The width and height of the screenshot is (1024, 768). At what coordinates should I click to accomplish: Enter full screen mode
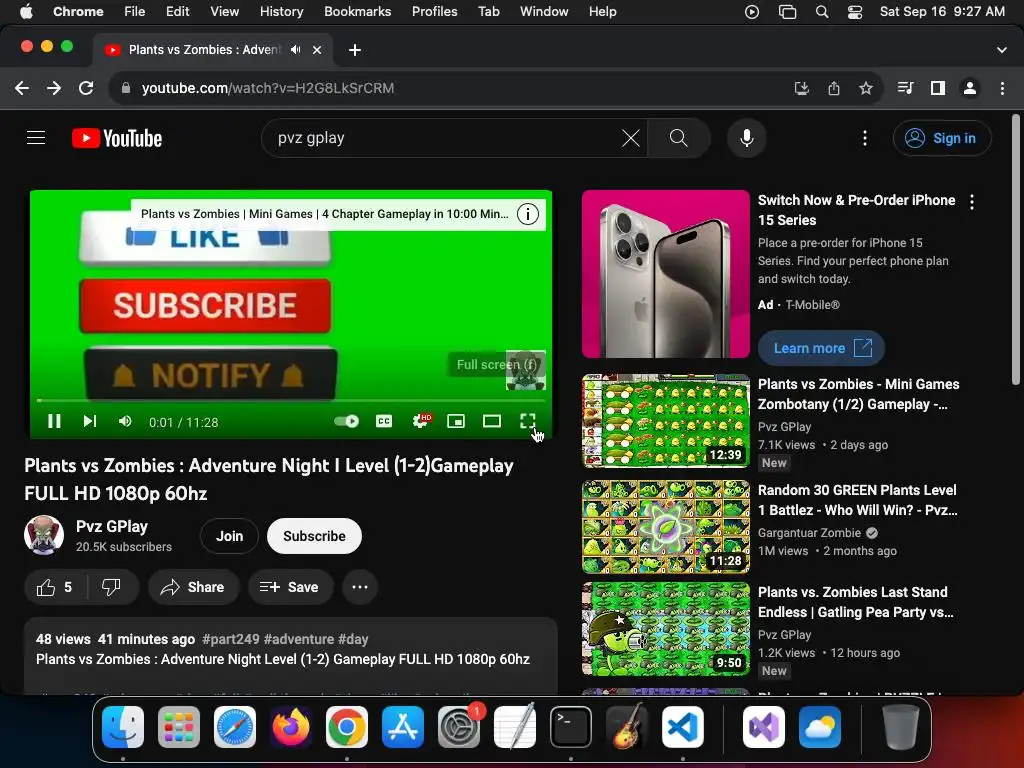point(528,421)
